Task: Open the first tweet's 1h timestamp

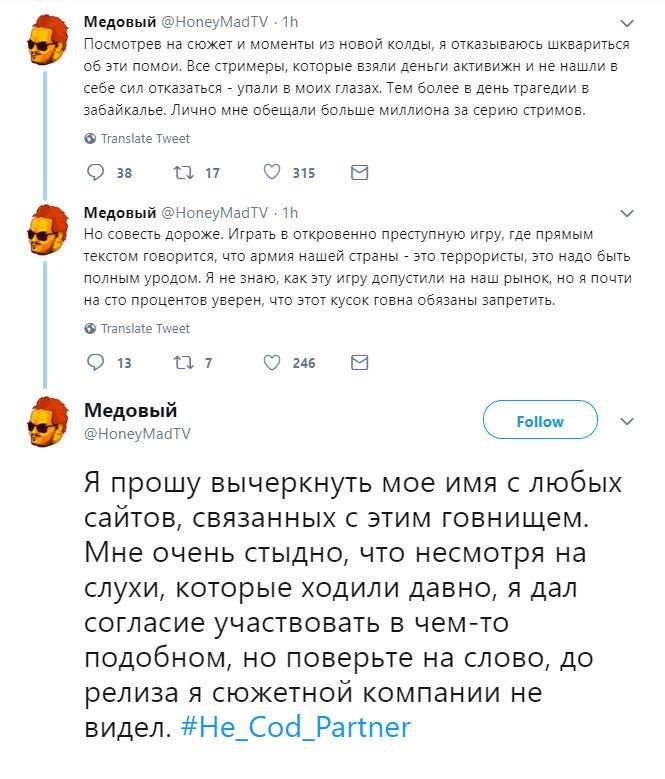Action: (x=290, y=22)
